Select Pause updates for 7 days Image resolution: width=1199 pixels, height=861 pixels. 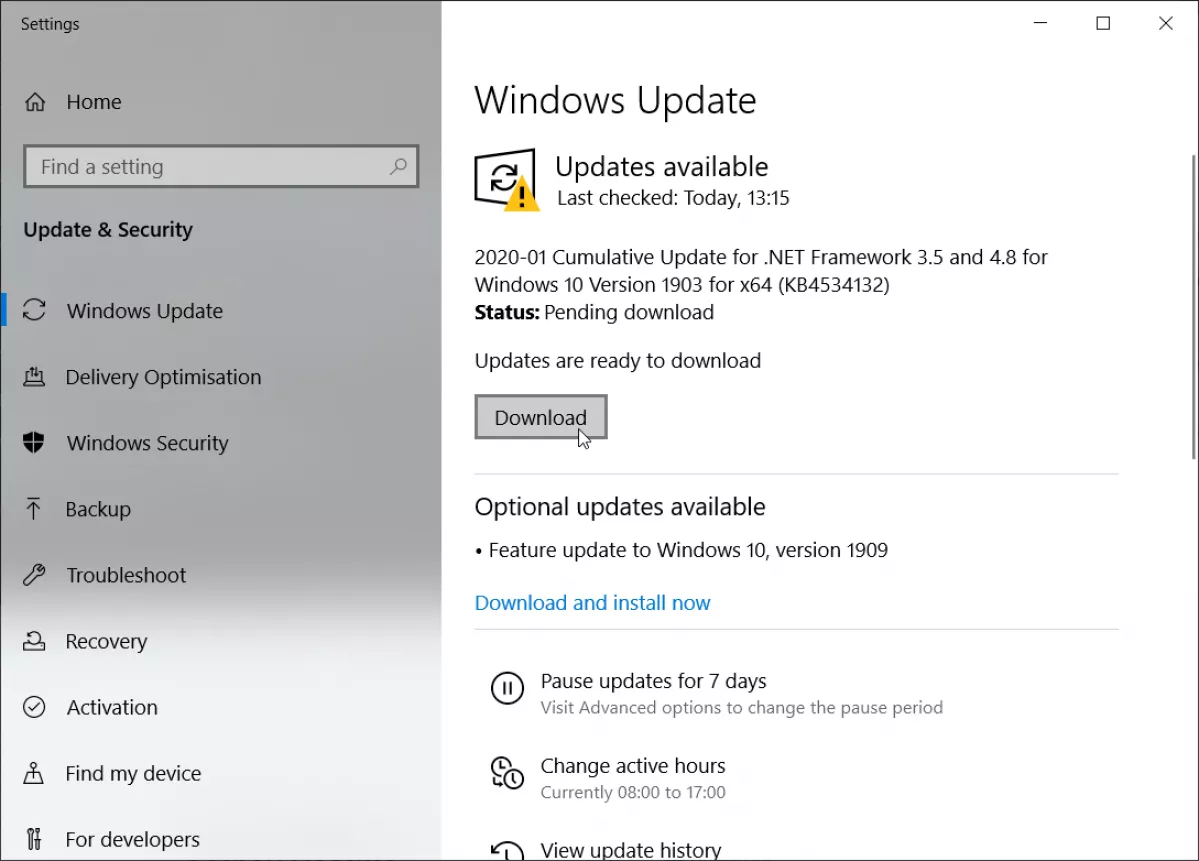pos(653,681)
